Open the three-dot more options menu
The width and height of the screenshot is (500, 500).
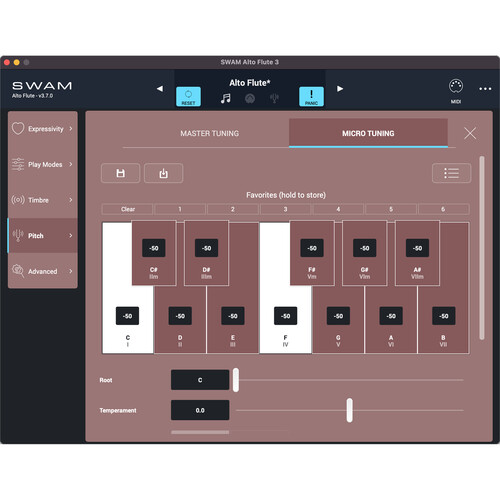tap(485, 89)
